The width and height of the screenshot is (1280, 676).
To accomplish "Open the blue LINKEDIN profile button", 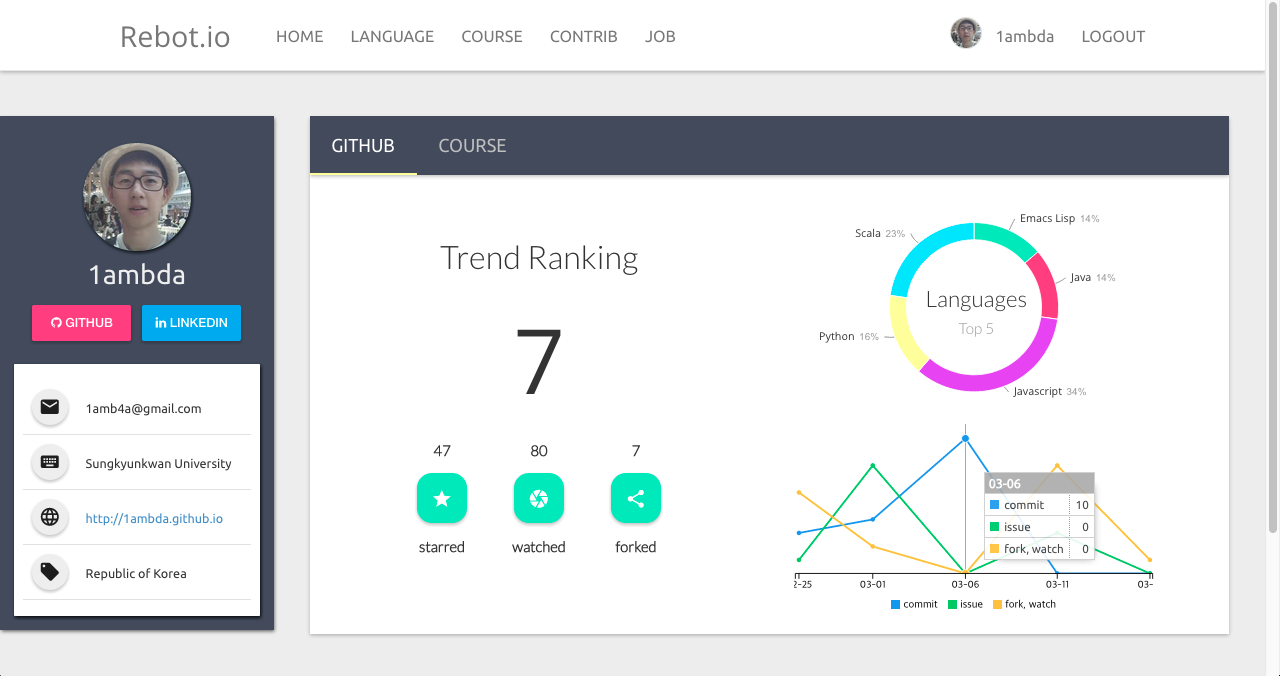I will tap(191, 323).
